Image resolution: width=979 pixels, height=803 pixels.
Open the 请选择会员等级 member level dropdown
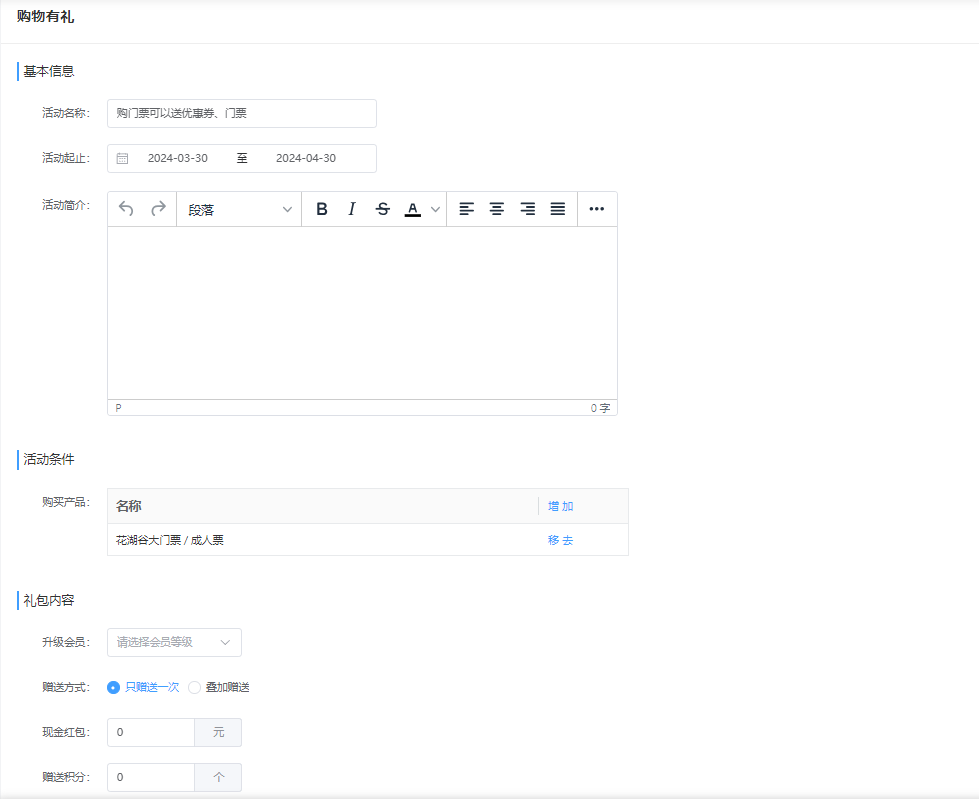click(x=174, y=642)
